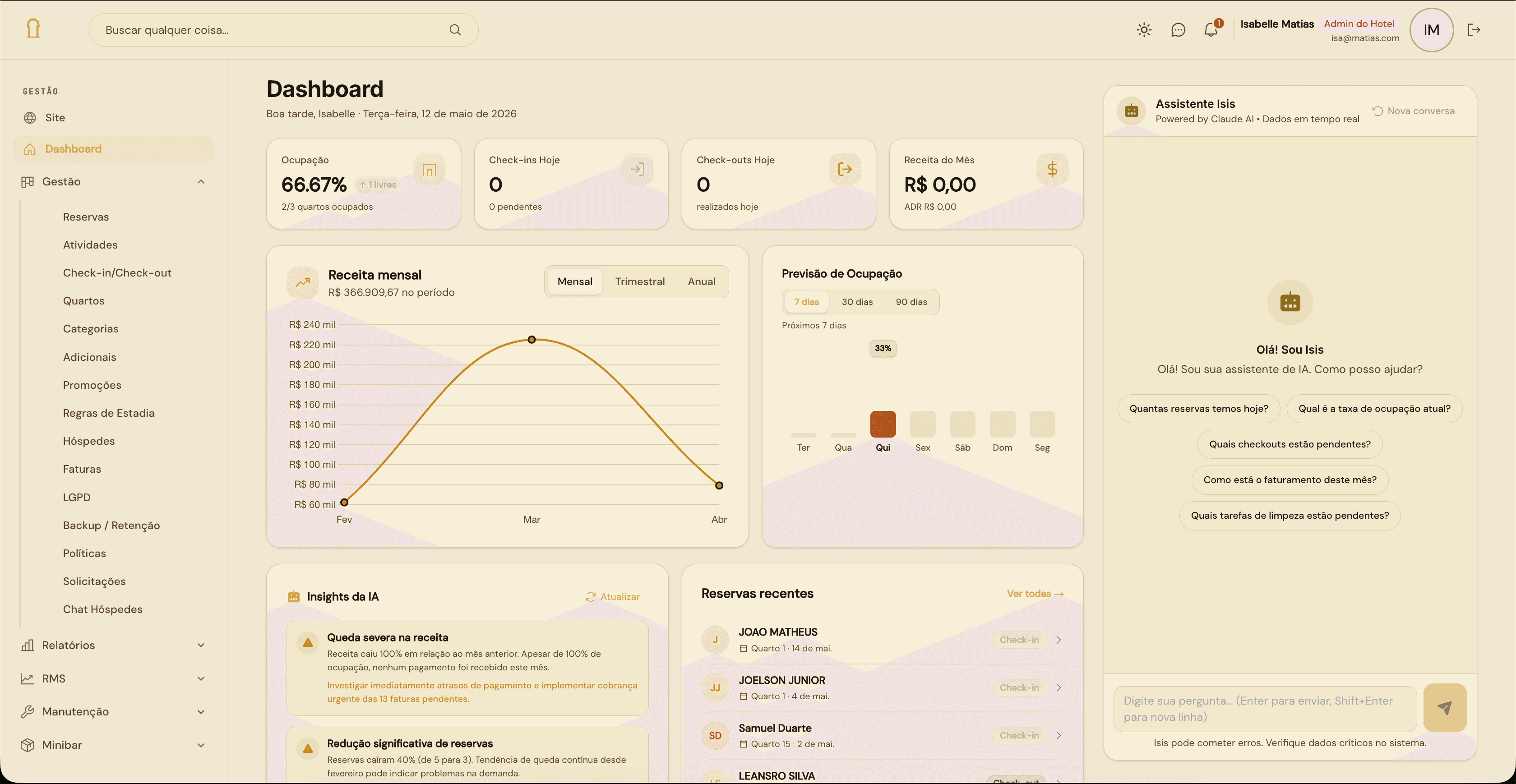The width and height of the screenshot is (1516, 784).
Task: Click the Assistente Isis robot header icon
Action: pyautogui.click(x=1131, y=111)
